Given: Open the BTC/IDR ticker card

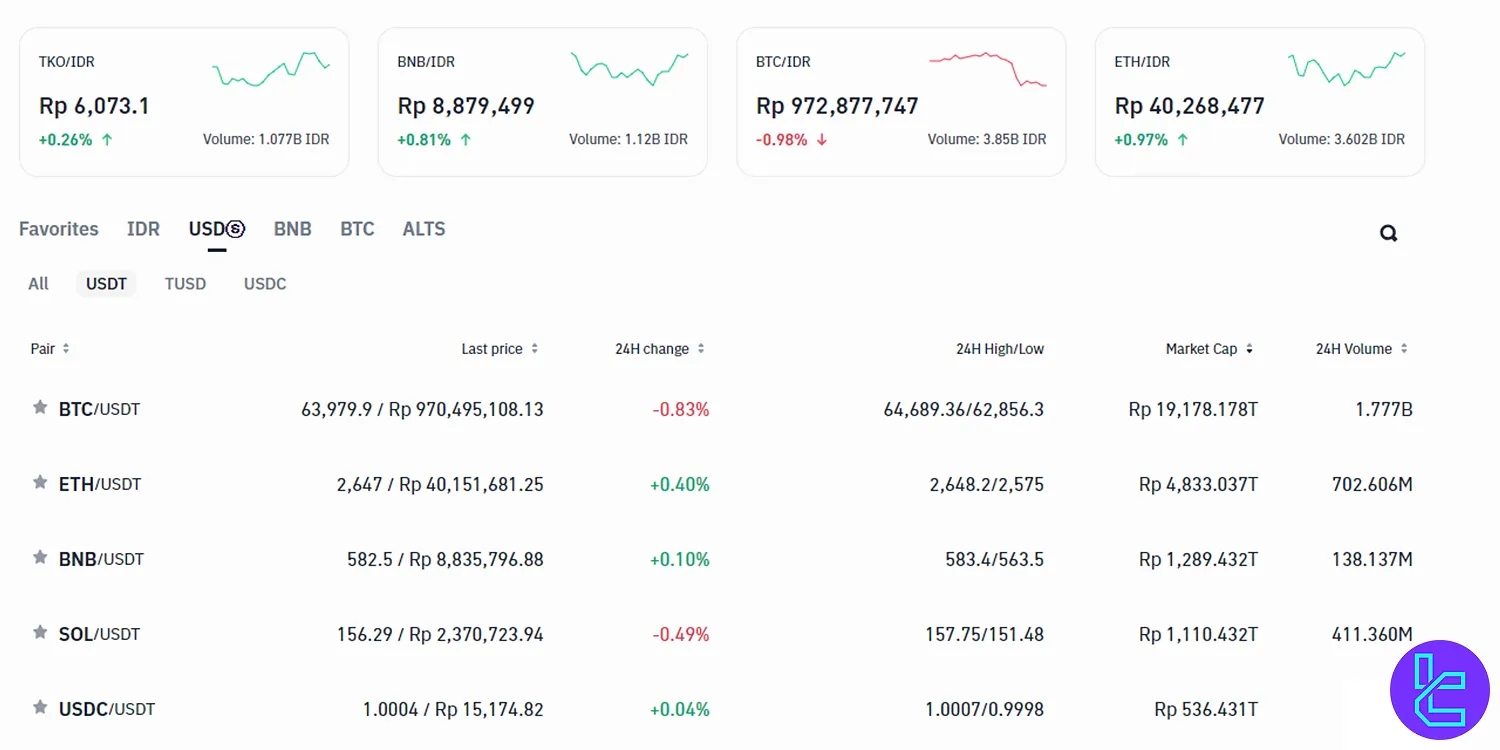Looking at the screenshot, I should click(x=901, y=102).
